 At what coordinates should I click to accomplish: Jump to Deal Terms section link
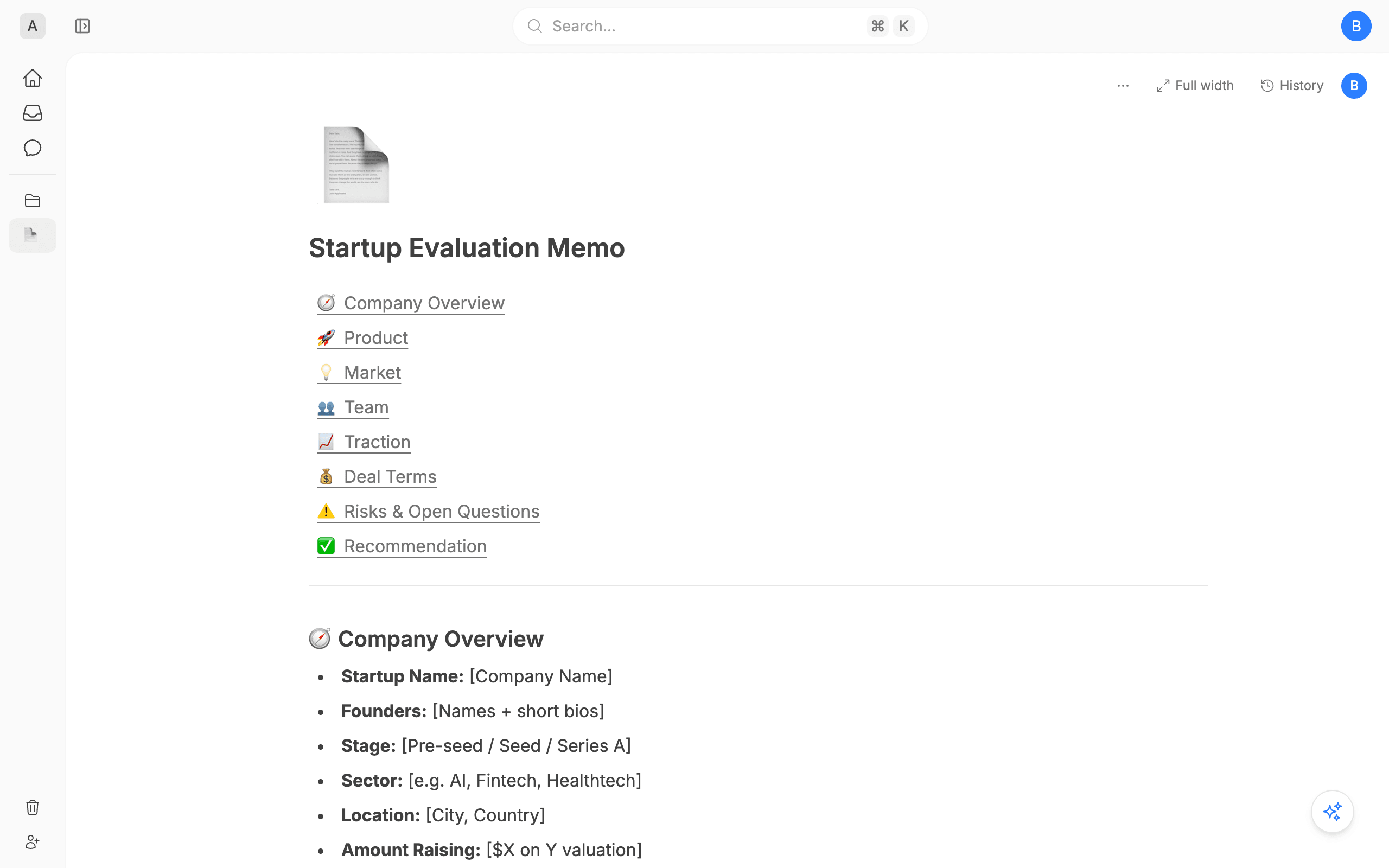[377, 476]
